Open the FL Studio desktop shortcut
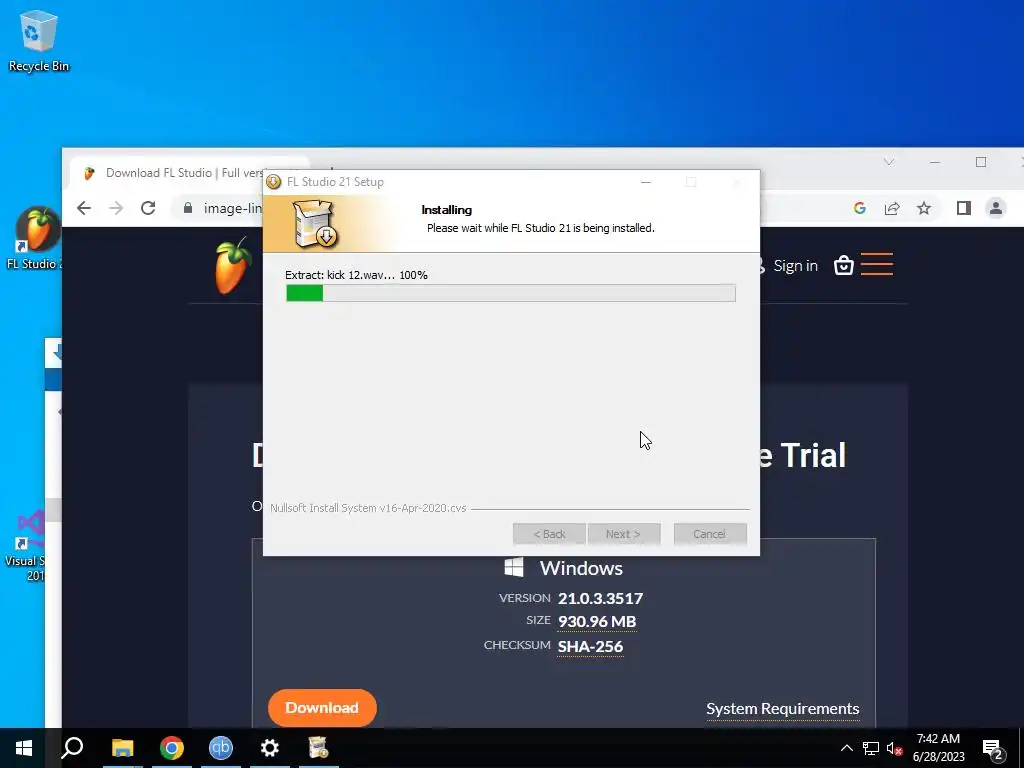The image size is (1024, 768). (36, 238)
